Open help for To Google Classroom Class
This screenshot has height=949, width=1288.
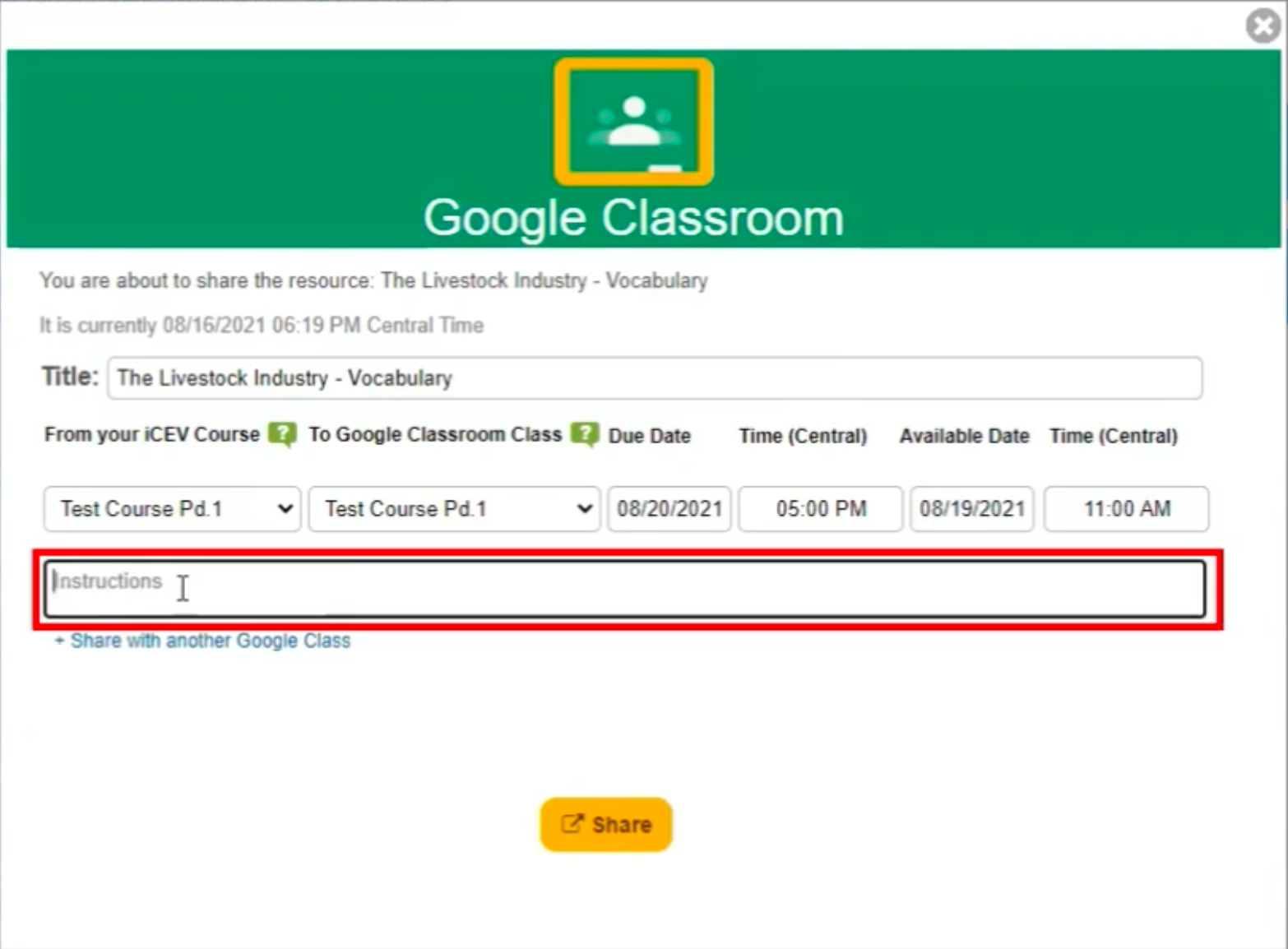coord(585,433)
